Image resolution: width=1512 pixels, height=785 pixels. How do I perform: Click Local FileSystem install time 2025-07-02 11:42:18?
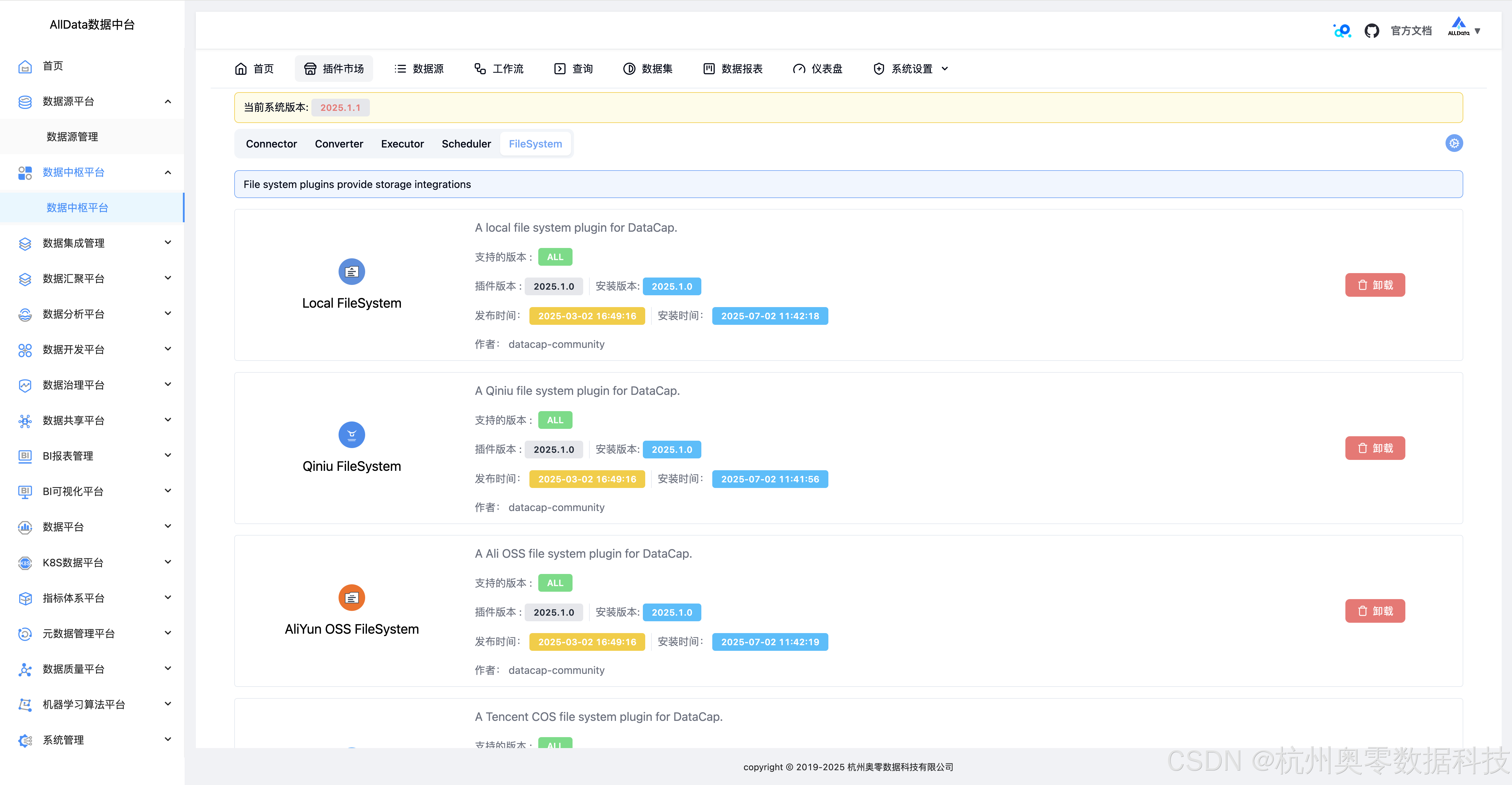[770, 316]
